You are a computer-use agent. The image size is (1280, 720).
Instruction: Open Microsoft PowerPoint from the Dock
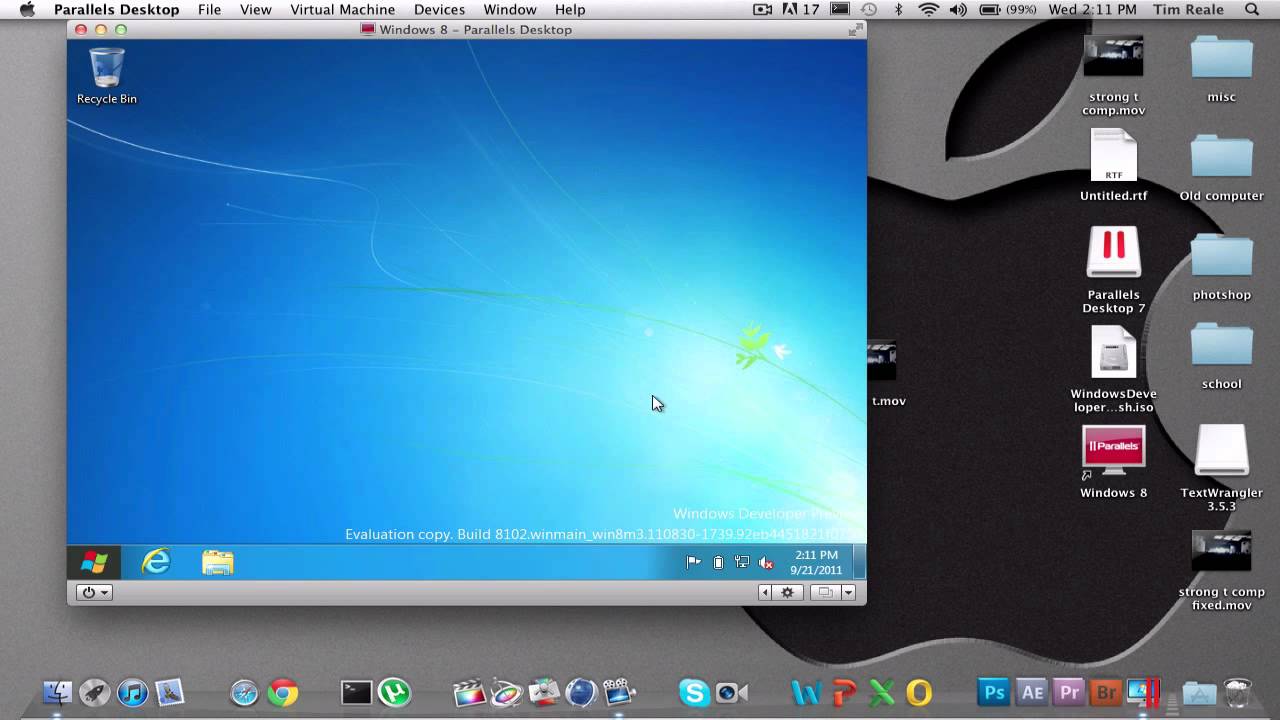tap(844, 692)
